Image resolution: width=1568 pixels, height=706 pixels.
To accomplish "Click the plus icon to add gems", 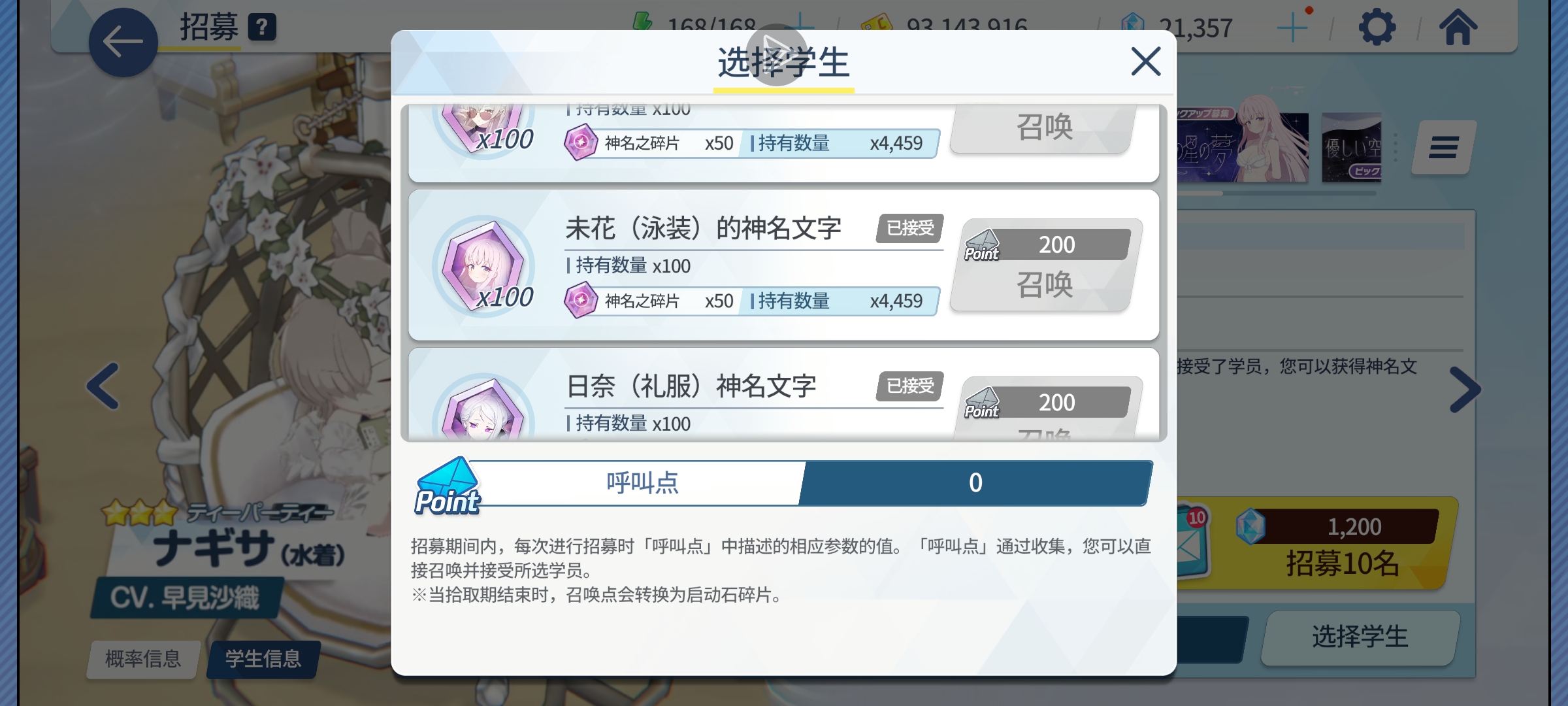I will [1292, 27].
